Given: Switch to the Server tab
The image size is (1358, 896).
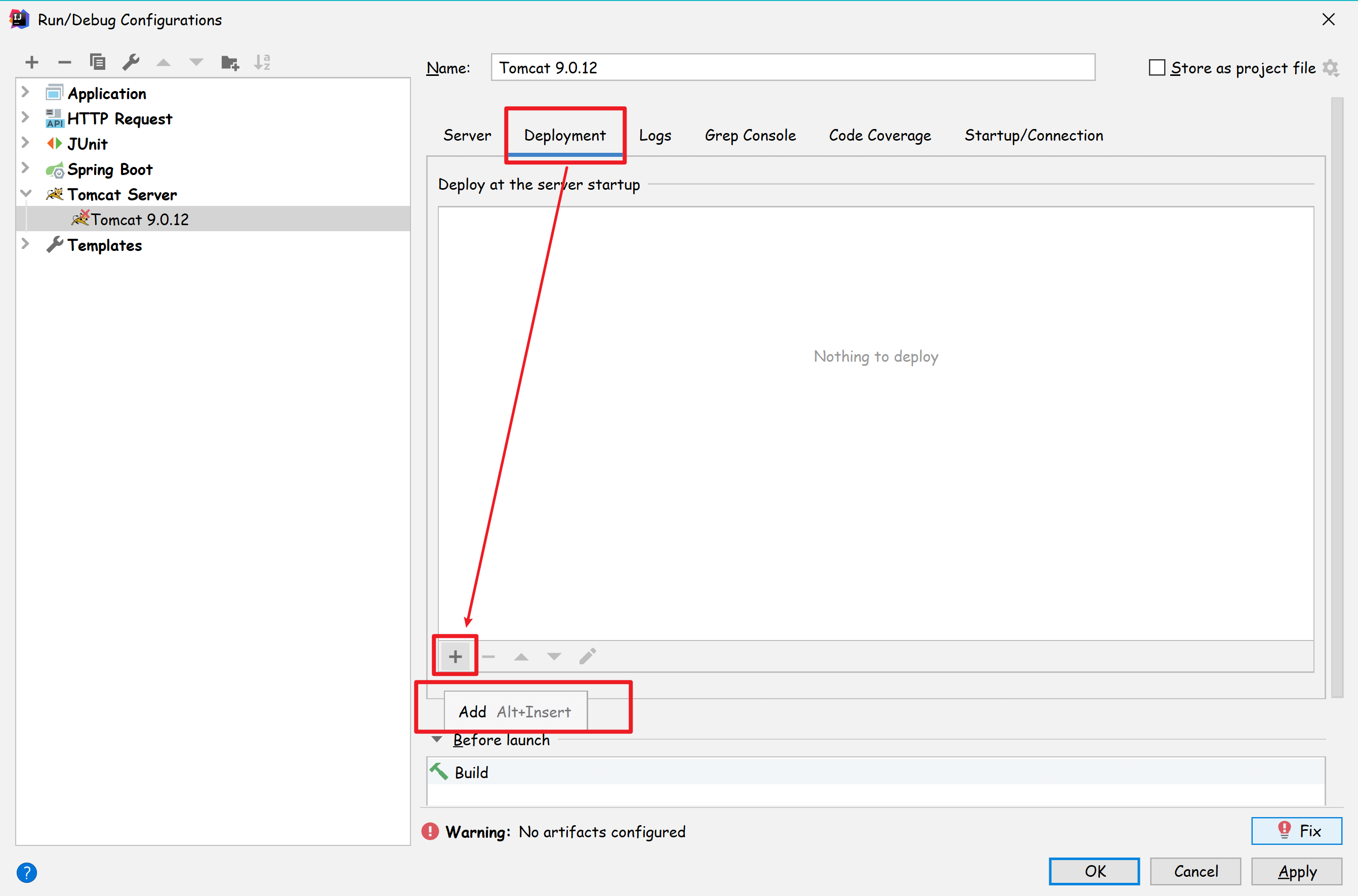Looking at the screenshot, I should 467,136.
